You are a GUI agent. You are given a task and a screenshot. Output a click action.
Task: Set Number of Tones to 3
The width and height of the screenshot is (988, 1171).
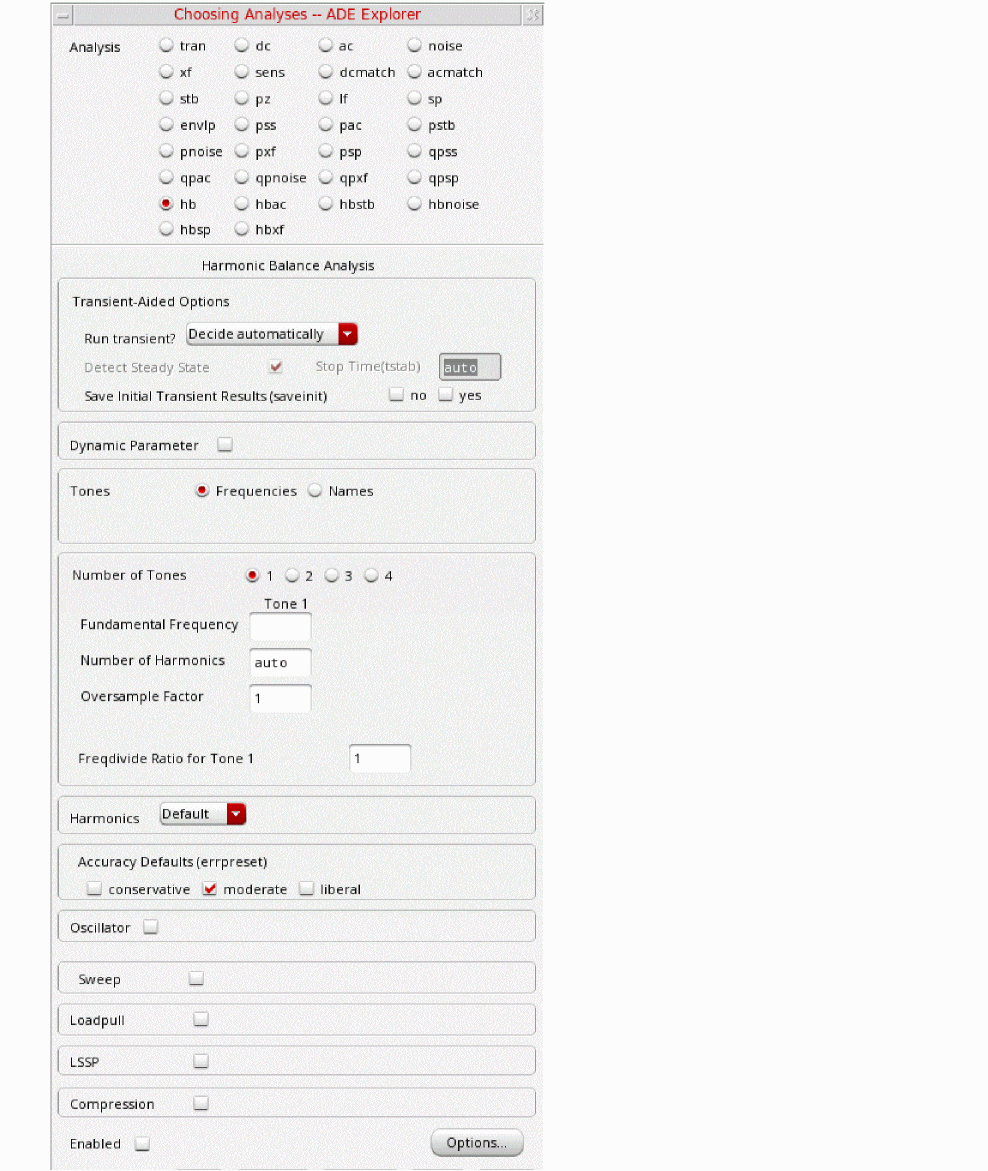(332, 575)
